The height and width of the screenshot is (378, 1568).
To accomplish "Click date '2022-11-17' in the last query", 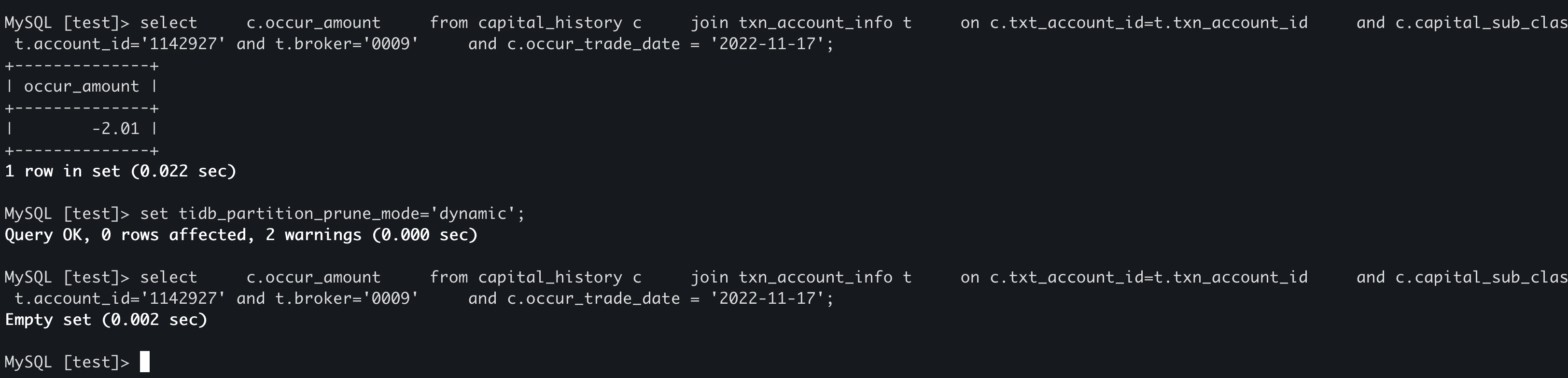I will click(x=767, y=298).
